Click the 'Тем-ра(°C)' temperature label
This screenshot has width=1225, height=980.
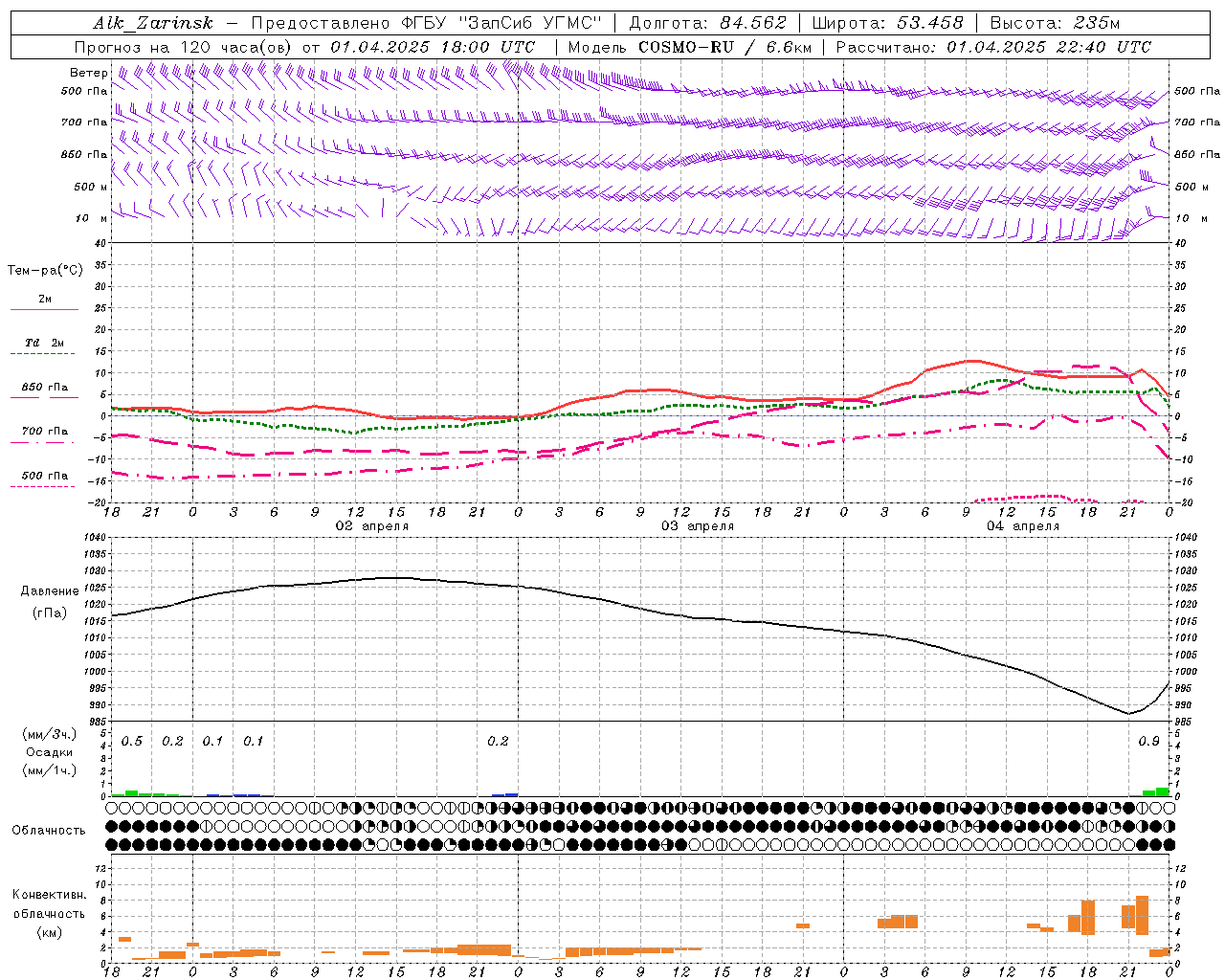click(x=45, y=271)
